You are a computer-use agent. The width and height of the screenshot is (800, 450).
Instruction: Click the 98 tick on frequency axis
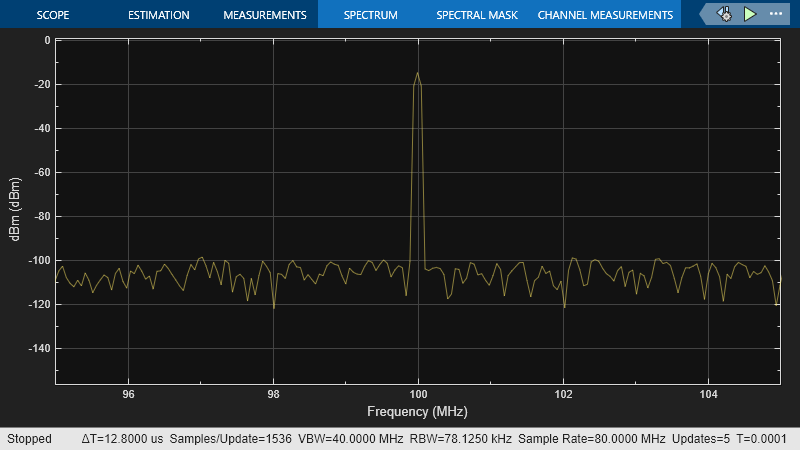[273, 395]
